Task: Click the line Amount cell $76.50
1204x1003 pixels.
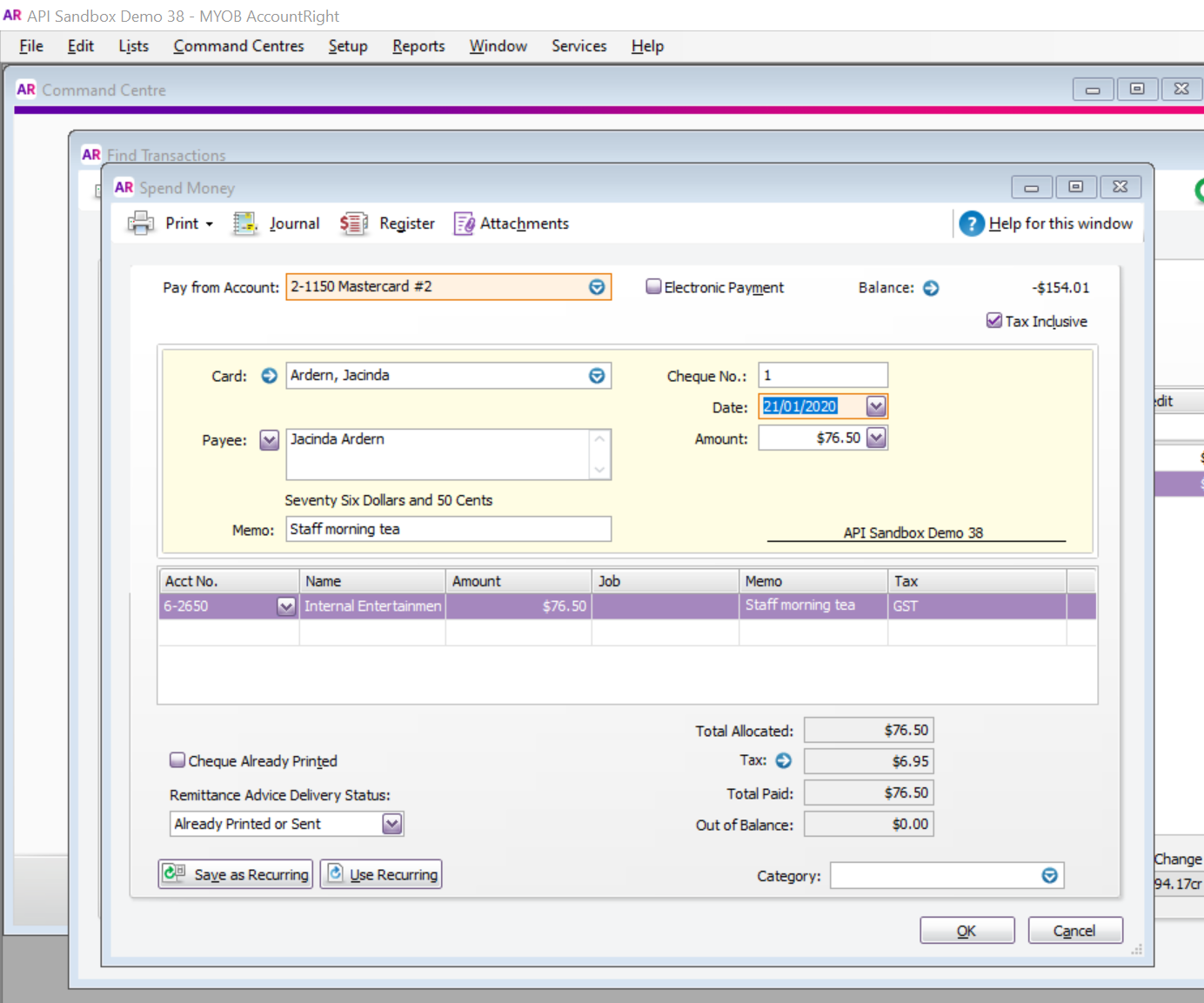Action: (x=518, y=606)
